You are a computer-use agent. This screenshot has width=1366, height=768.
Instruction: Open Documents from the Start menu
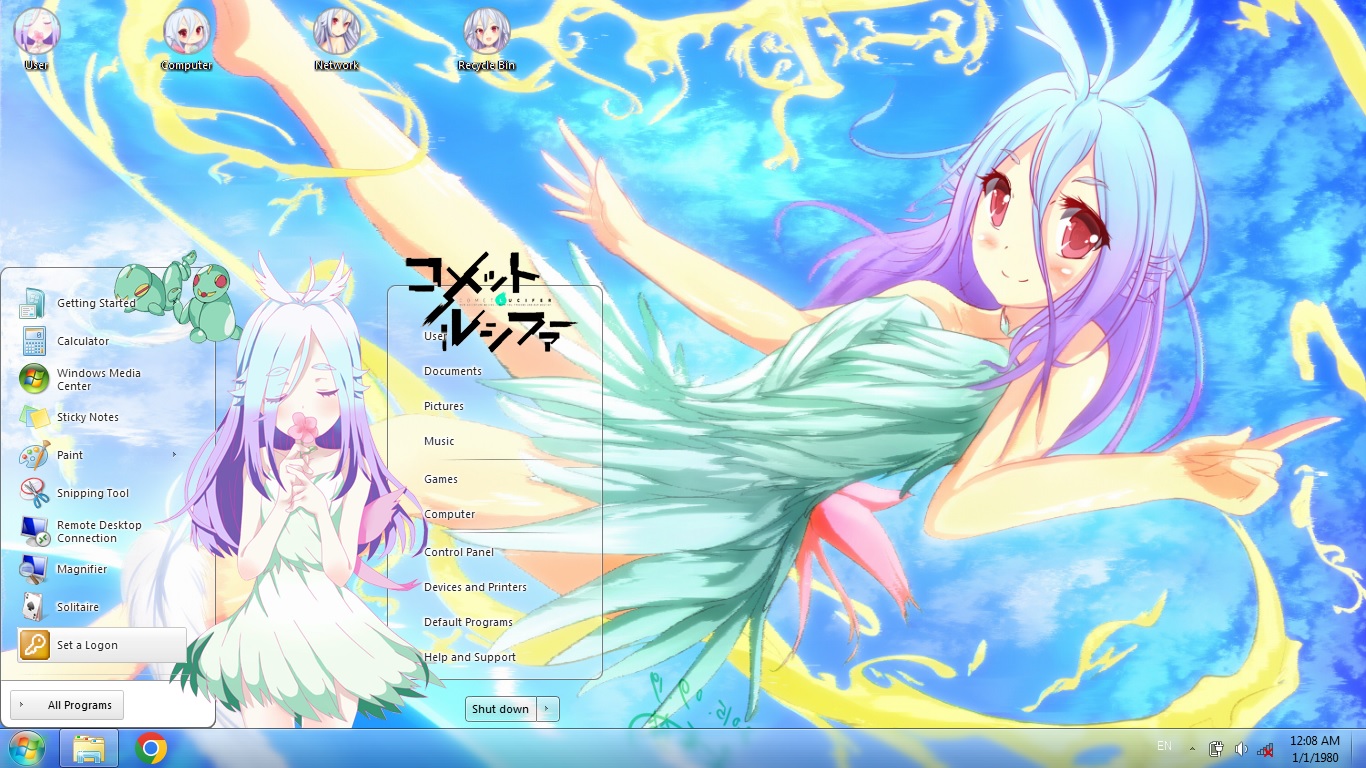tap(453, 371)
